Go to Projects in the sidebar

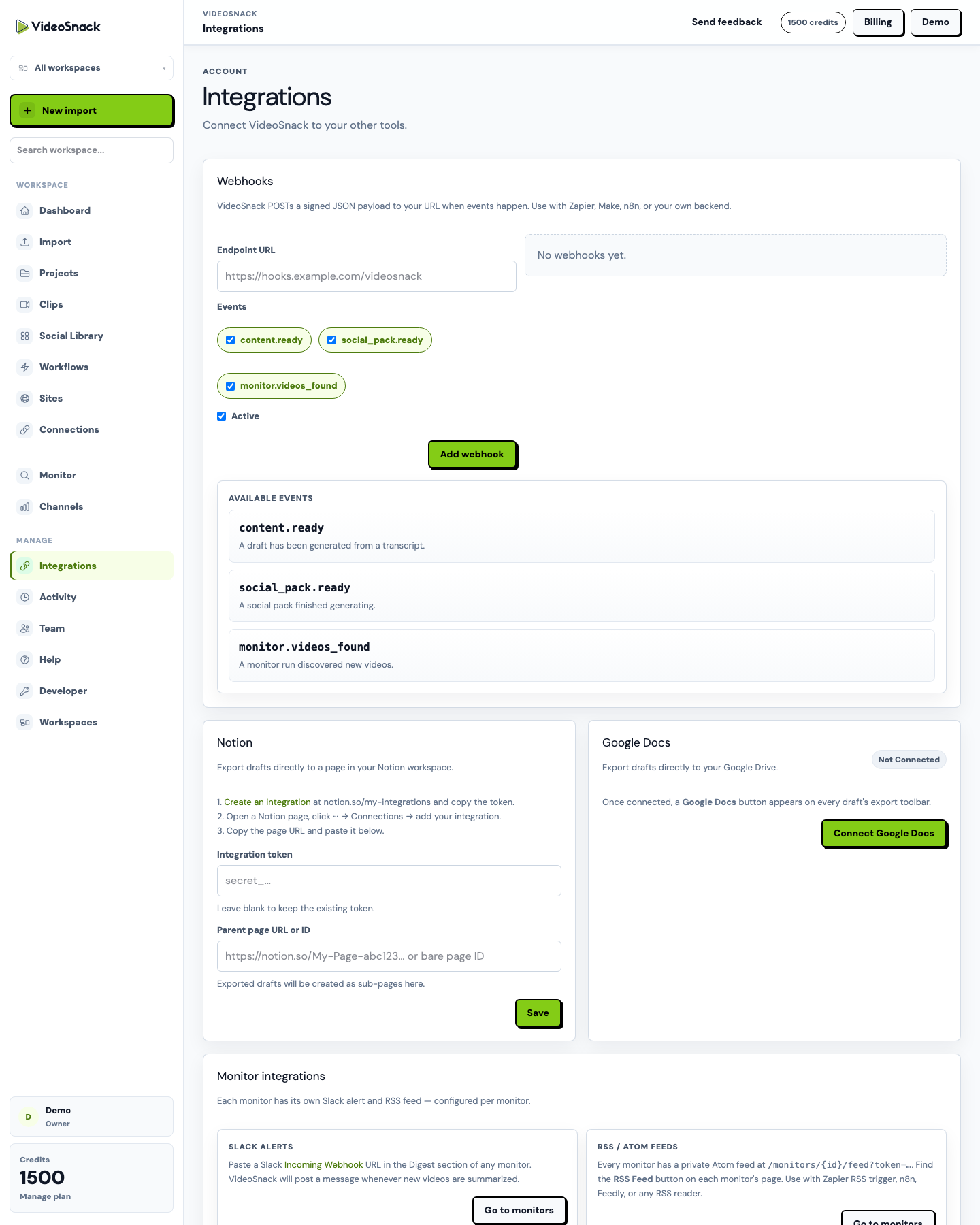pyautogui.click(x=91, y=273)
